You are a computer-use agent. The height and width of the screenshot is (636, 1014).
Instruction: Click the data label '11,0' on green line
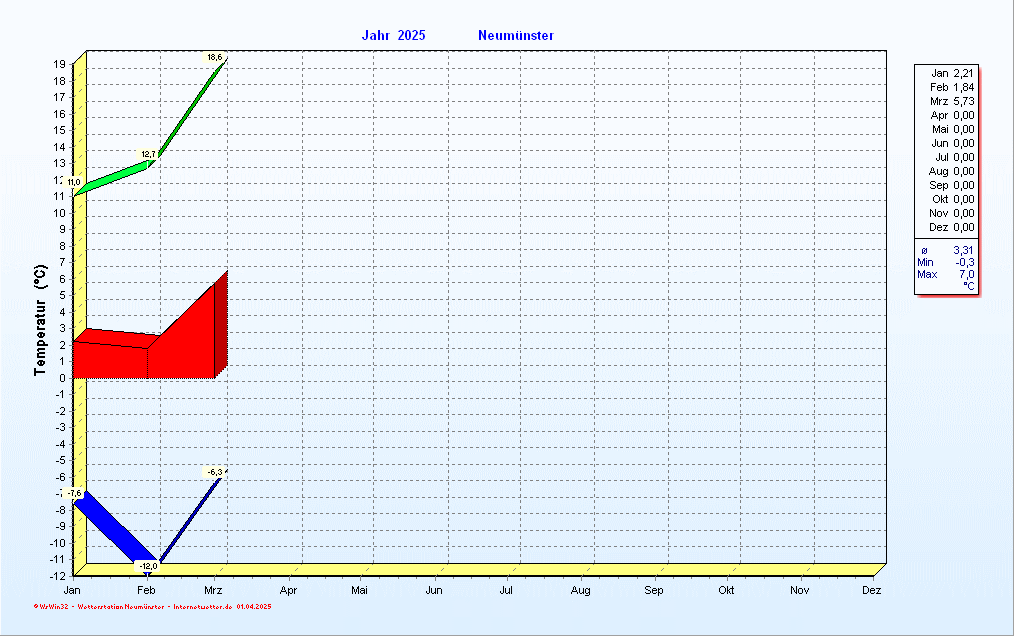[x=74, y=182]
